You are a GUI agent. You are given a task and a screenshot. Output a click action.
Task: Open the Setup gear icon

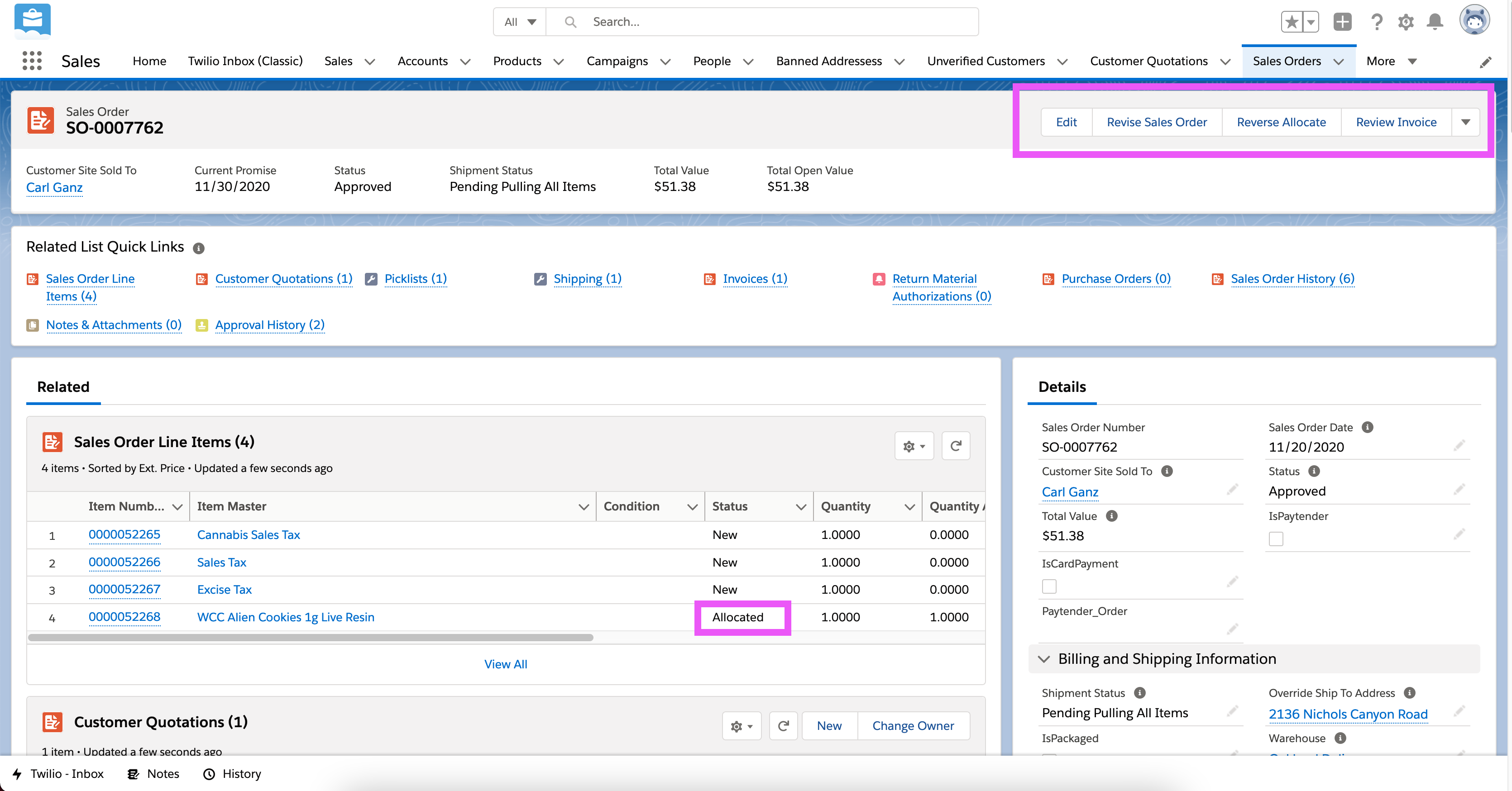1406,22
